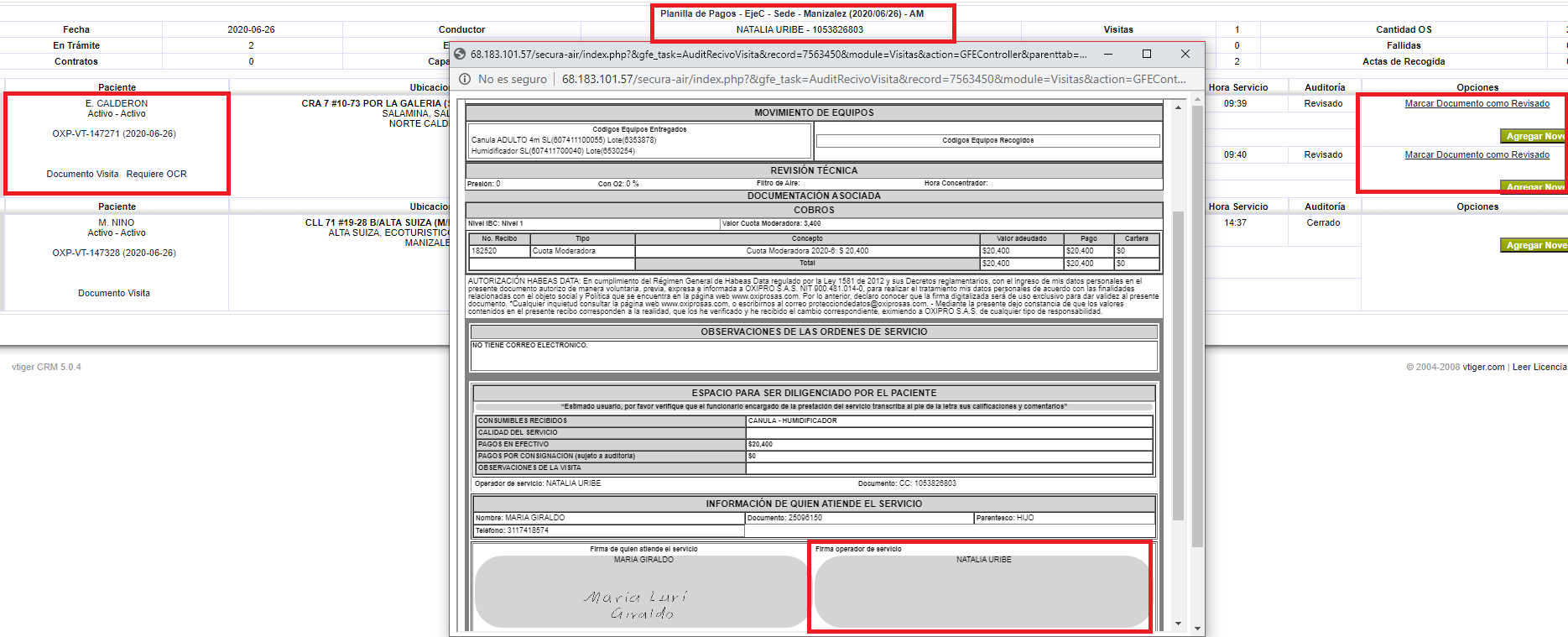
Task: Open vtiger.com footer link
Action: point(1483,367)
